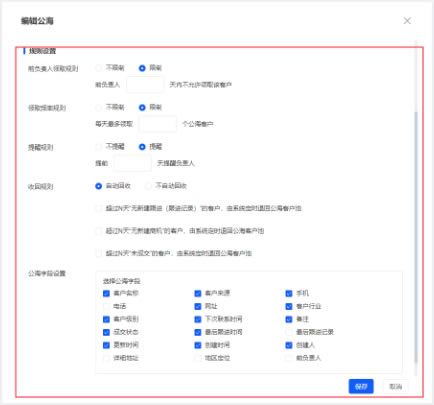This screenshot has width=434, height=405.
Task: Enable 超过N天无新建商机 recycle rule checkbox
Action: click(98, 231)
